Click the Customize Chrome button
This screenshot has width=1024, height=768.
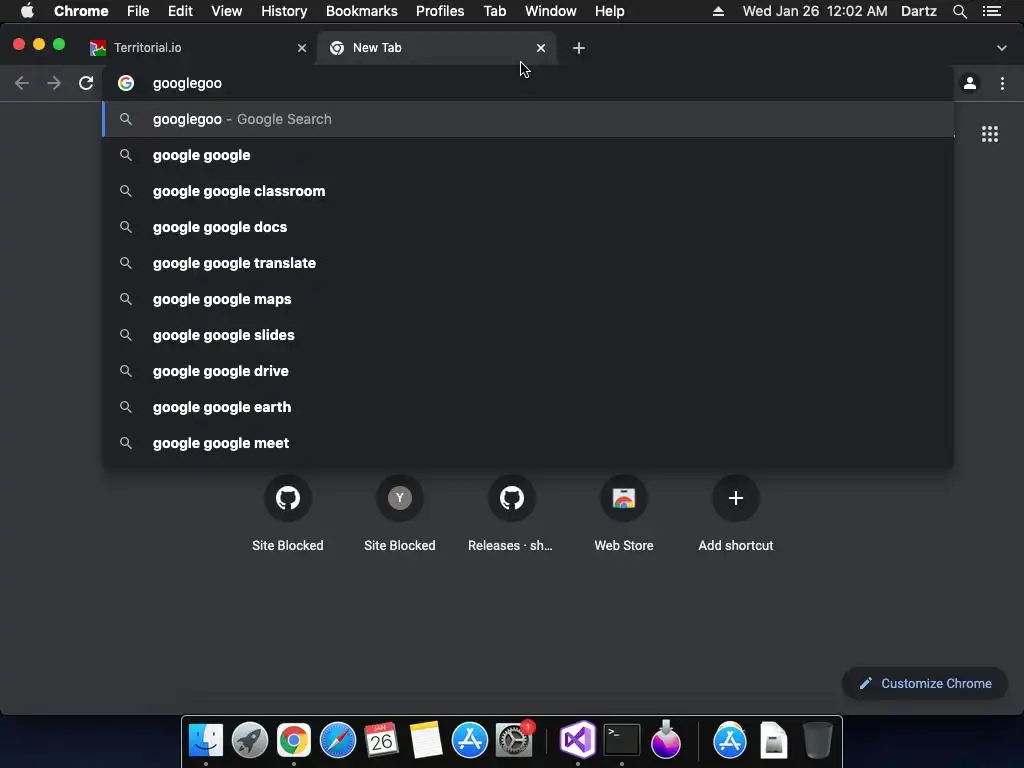[925, 683]
